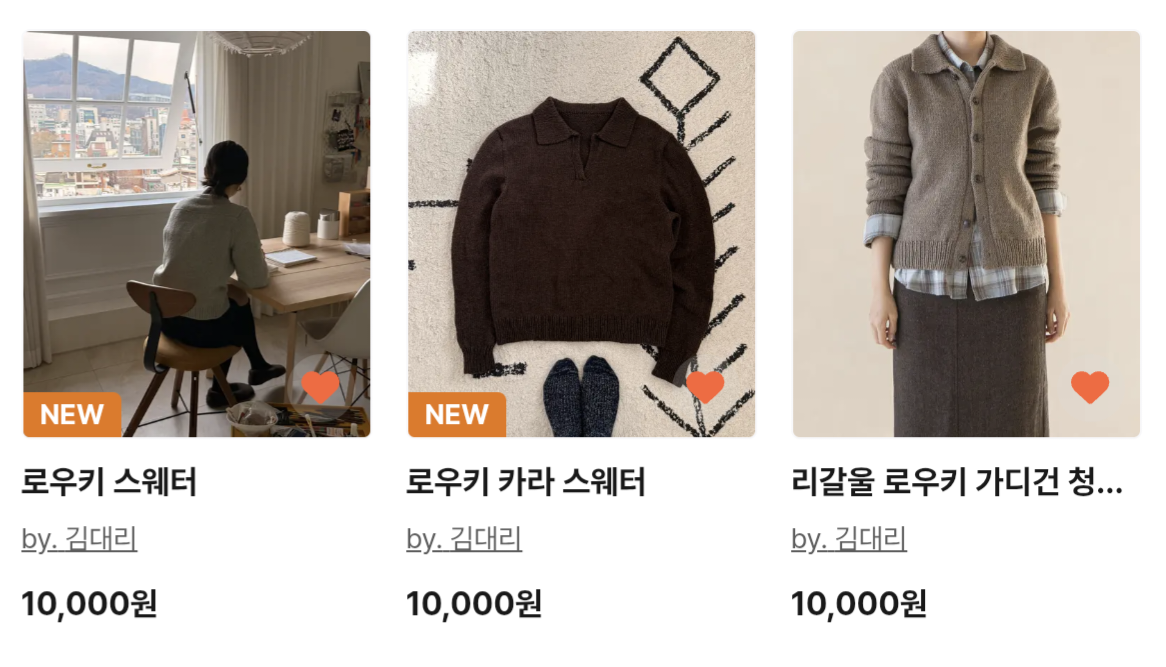Open the gray cardigan product photo
The image size is (1166, 667).
(966, 233)
